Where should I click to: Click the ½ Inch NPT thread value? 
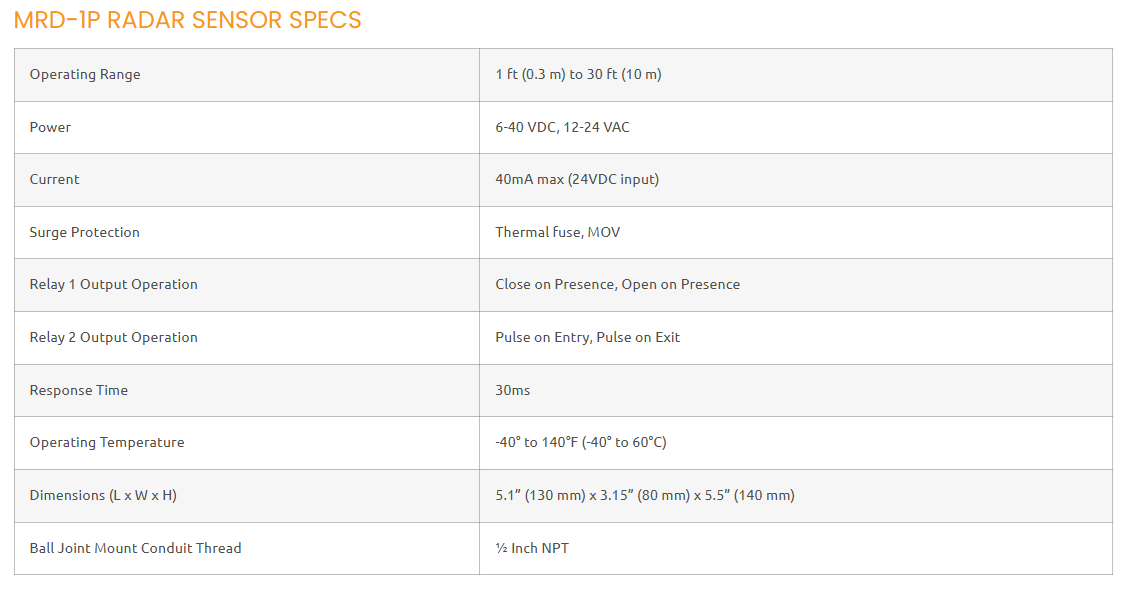531,548
